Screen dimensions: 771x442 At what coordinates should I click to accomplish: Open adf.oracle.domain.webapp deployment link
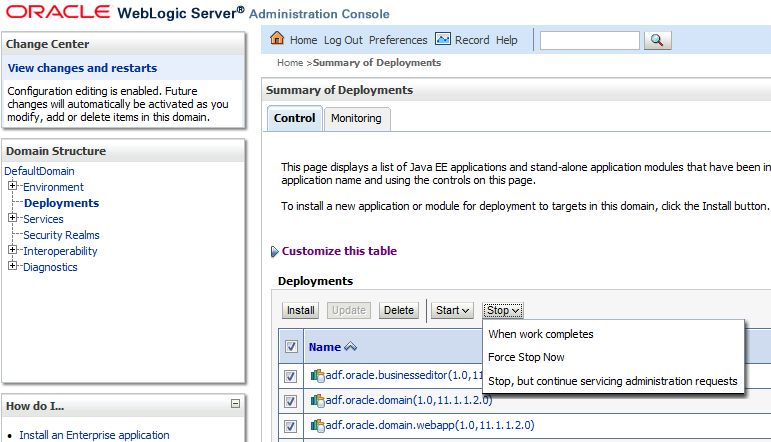(x=430, y=425)
